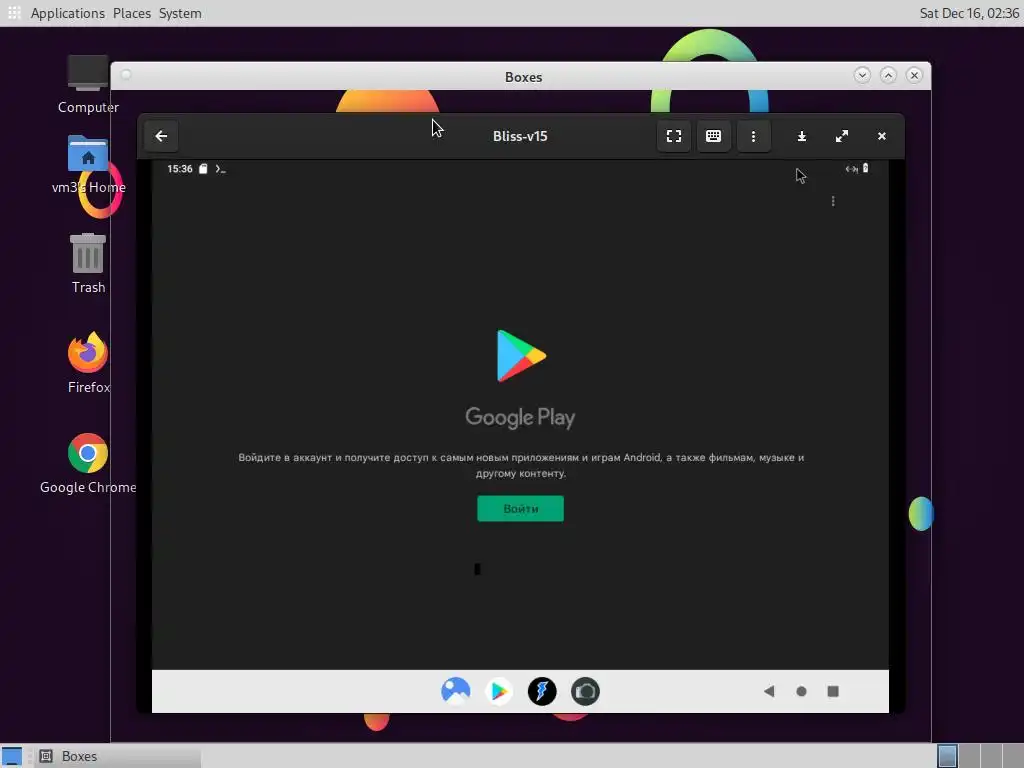1024x768 pixels.
Task: Click the Russian sign-in description text
Action: pyautogui.click(x=520, y=465)
